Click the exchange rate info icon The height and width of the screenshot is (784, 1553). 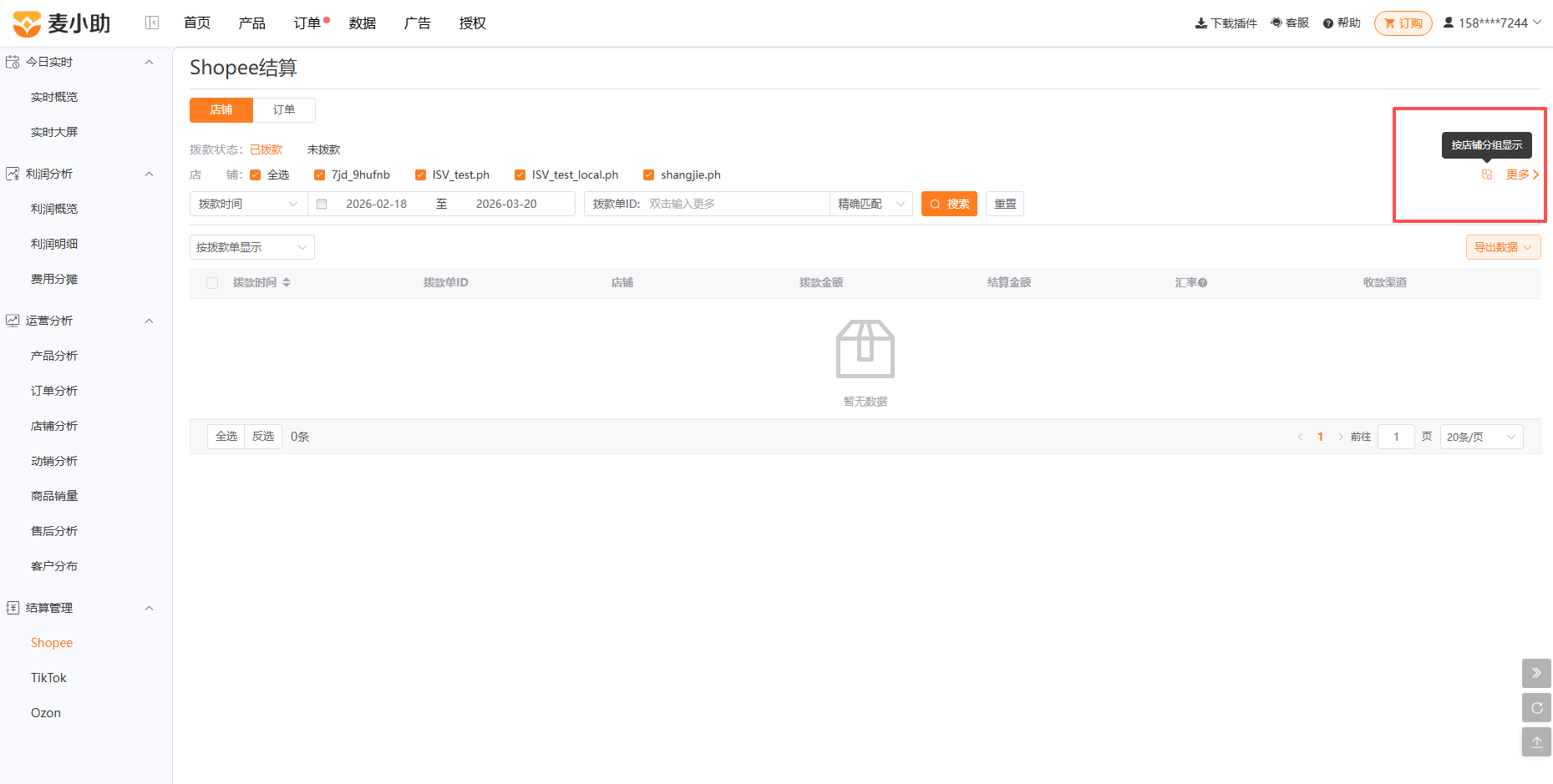(x=1203, y=283)
